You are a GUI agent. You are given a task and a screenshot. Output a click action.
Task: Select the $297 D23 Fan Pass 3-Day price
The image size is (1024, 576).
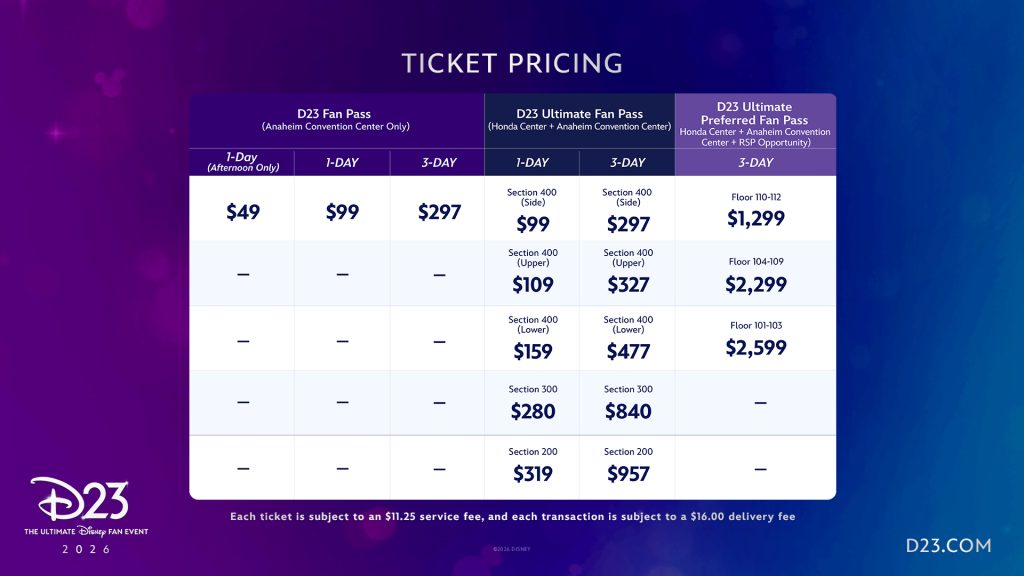click(436, 212)
